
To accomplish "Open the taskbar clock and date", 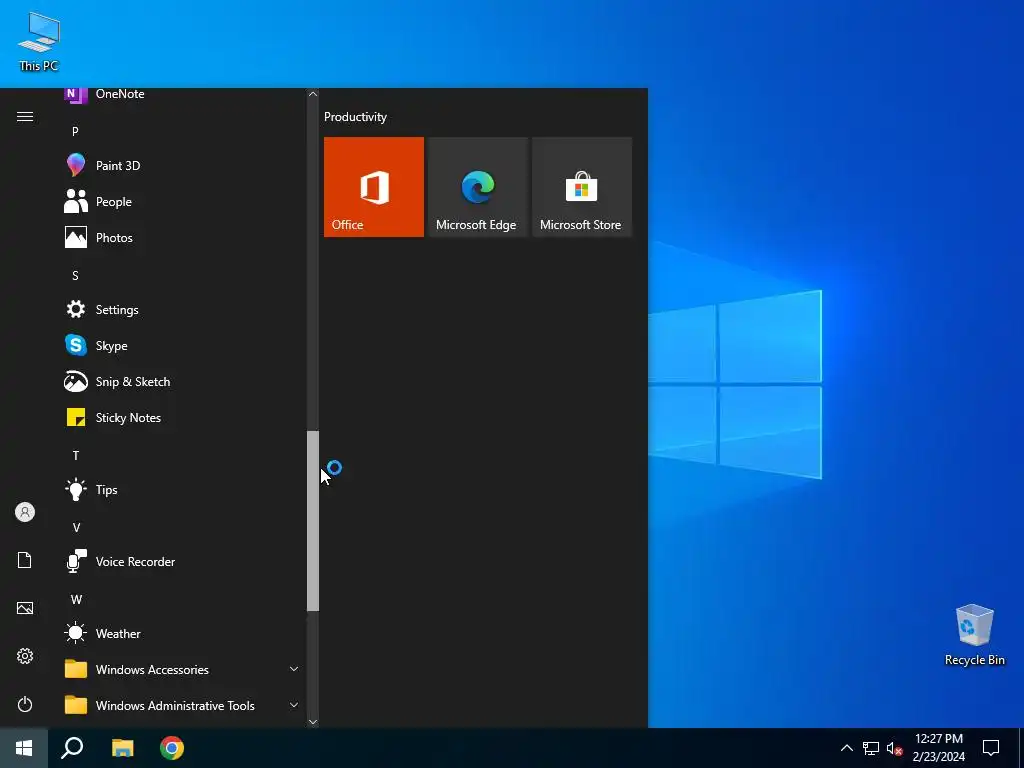I will click(x=938, y=748).
